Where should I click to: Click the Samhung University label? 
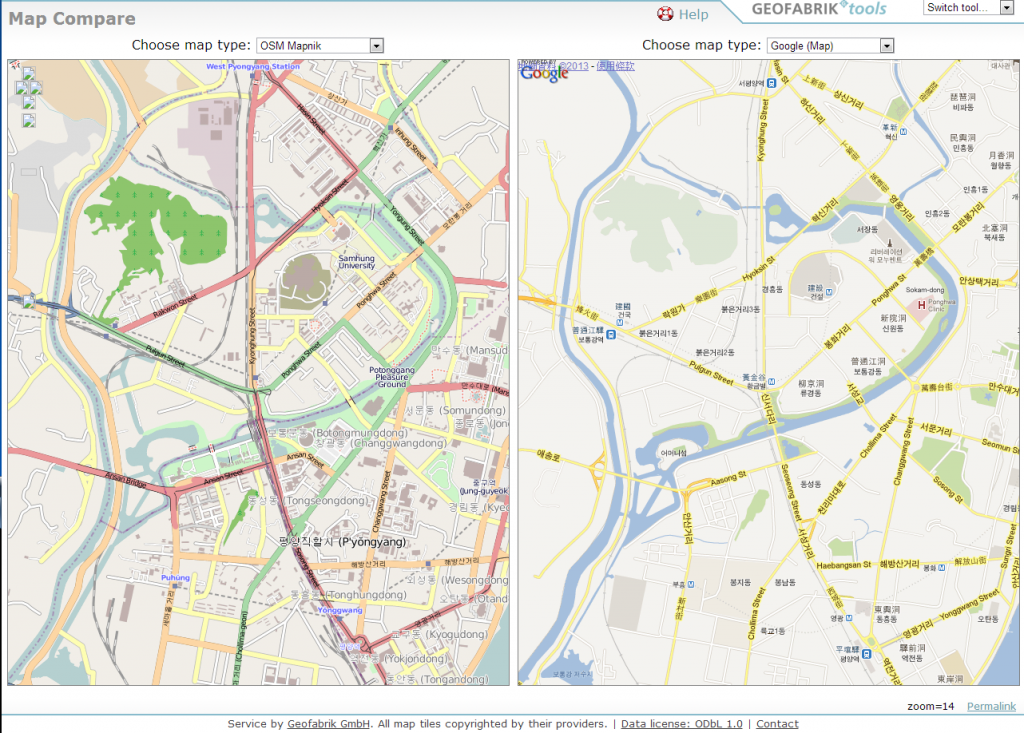tap(357, 262)
